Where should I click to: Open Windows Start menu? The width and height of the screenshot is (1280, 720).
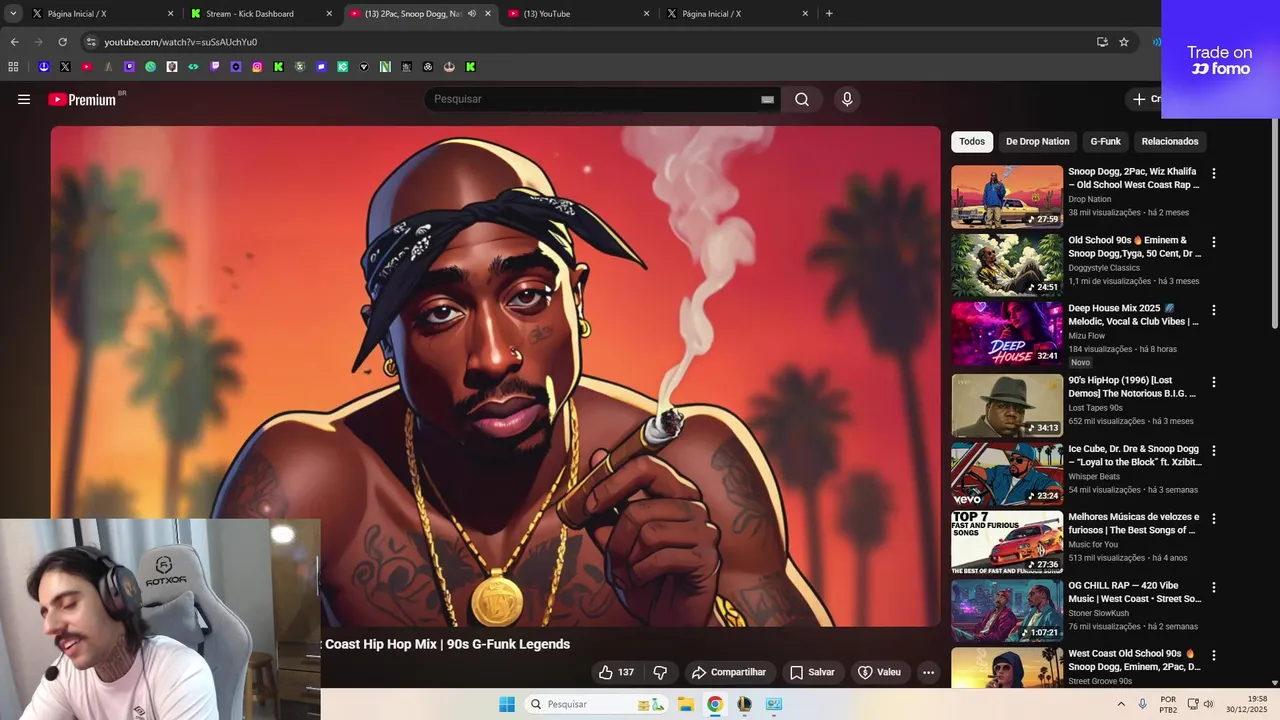(x=507, y=704)
